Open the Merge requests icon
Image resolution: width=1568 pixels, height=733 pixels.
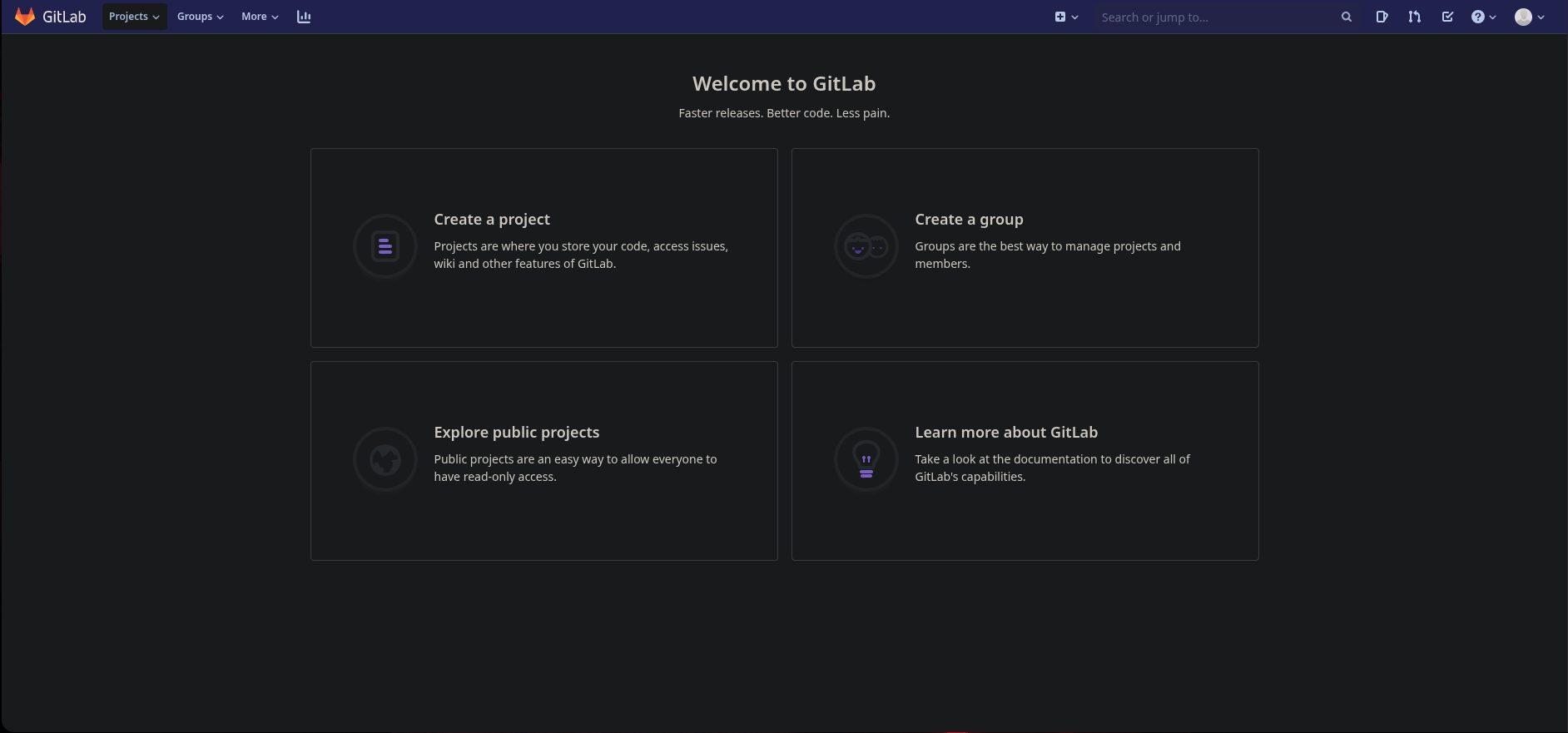click(1415, 17)
